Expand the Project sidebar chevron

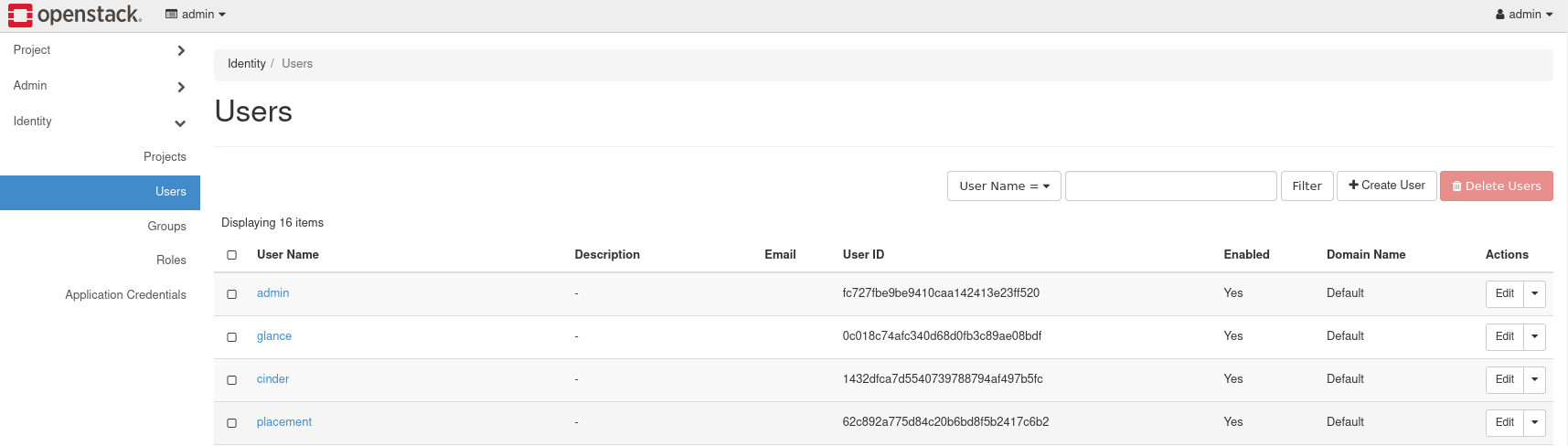click(181, 51)
